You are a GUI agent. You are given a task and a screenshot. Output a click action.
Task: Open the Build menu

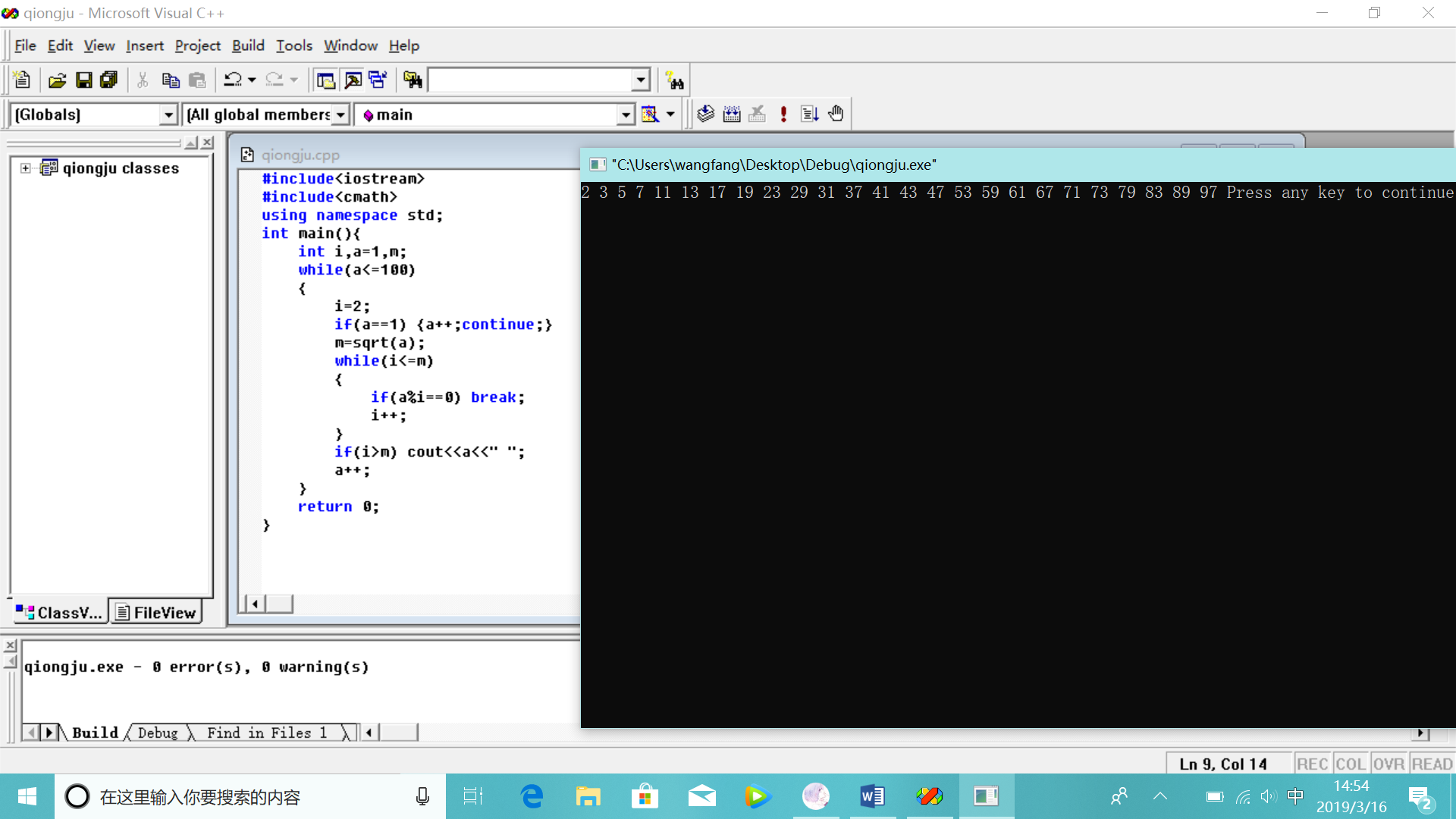coord(248,45)
